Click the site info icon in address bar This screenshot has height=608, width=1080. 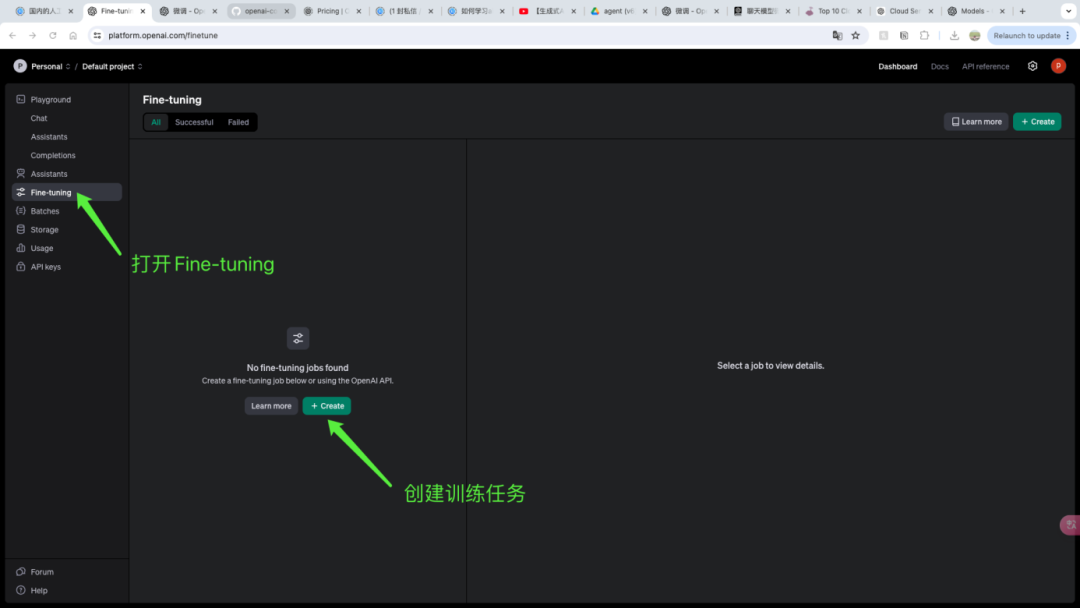pos(97,35)
